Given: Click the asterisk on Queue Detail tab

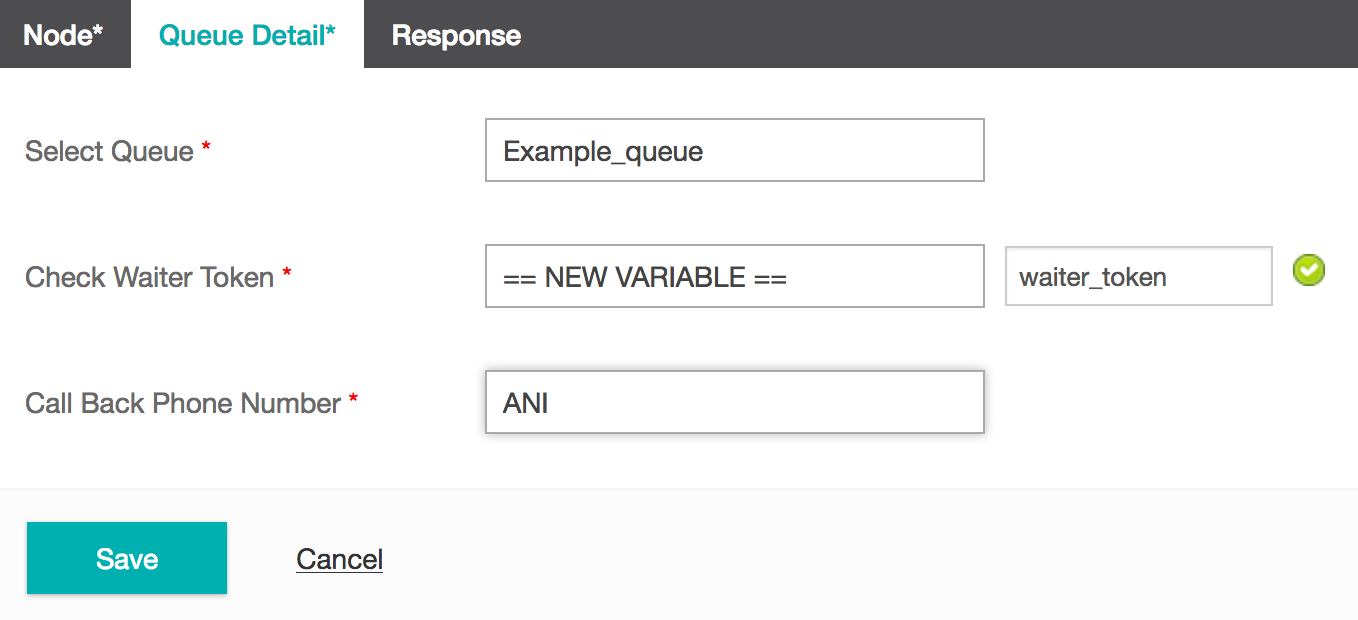Looking at the screenshot, I should pos(330,30).
